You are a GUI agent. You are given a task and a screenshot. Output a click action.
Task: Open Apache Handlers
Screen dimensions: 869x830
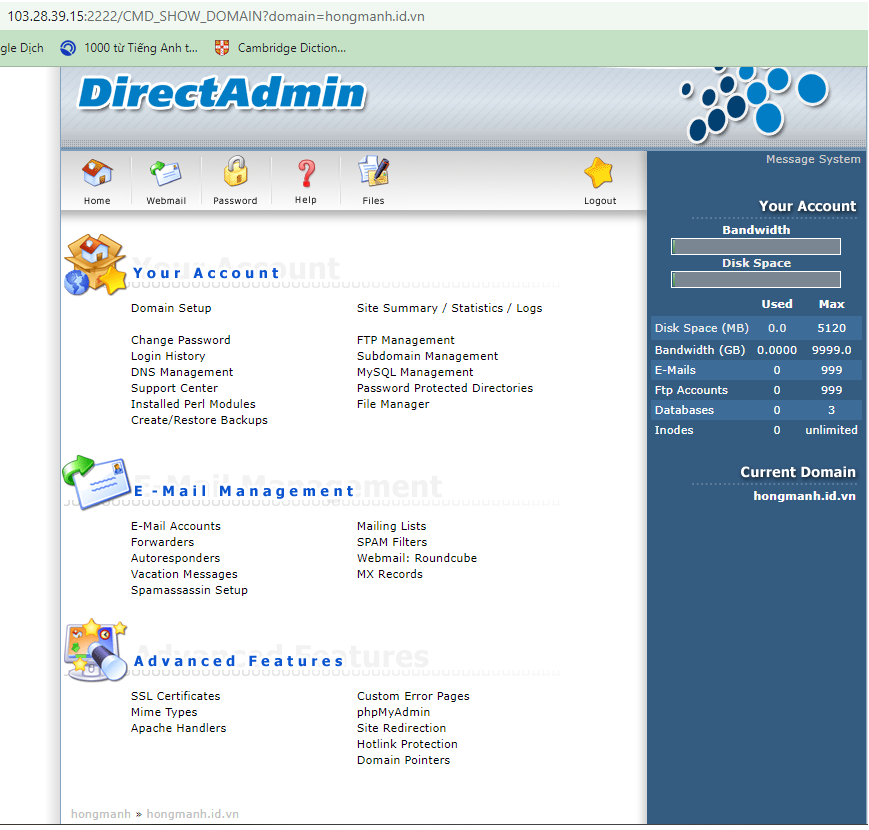178,729
